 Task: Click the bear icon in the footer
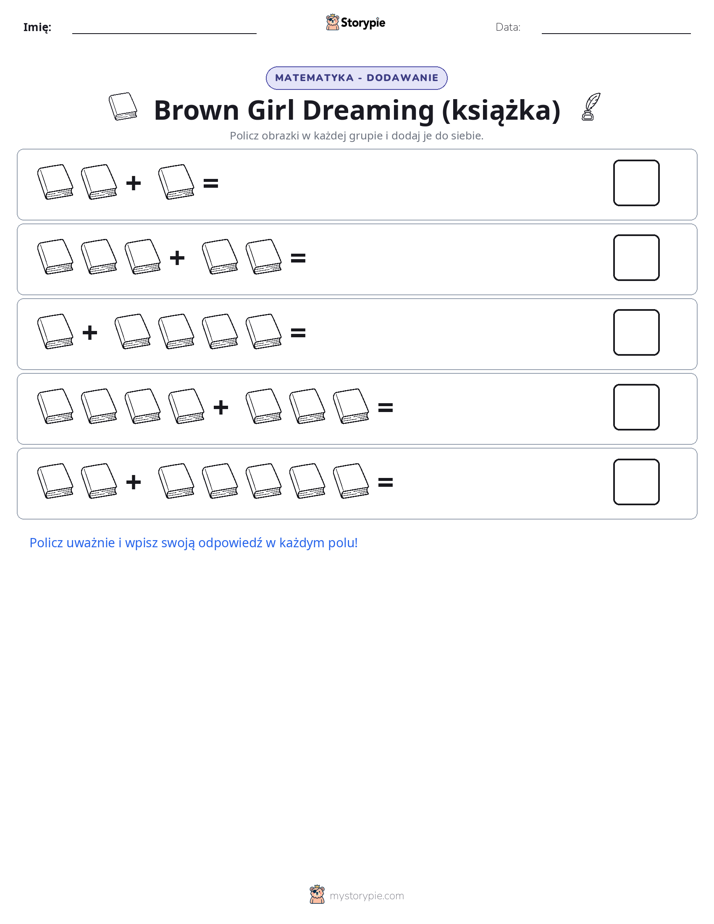[x=317, y=895]
